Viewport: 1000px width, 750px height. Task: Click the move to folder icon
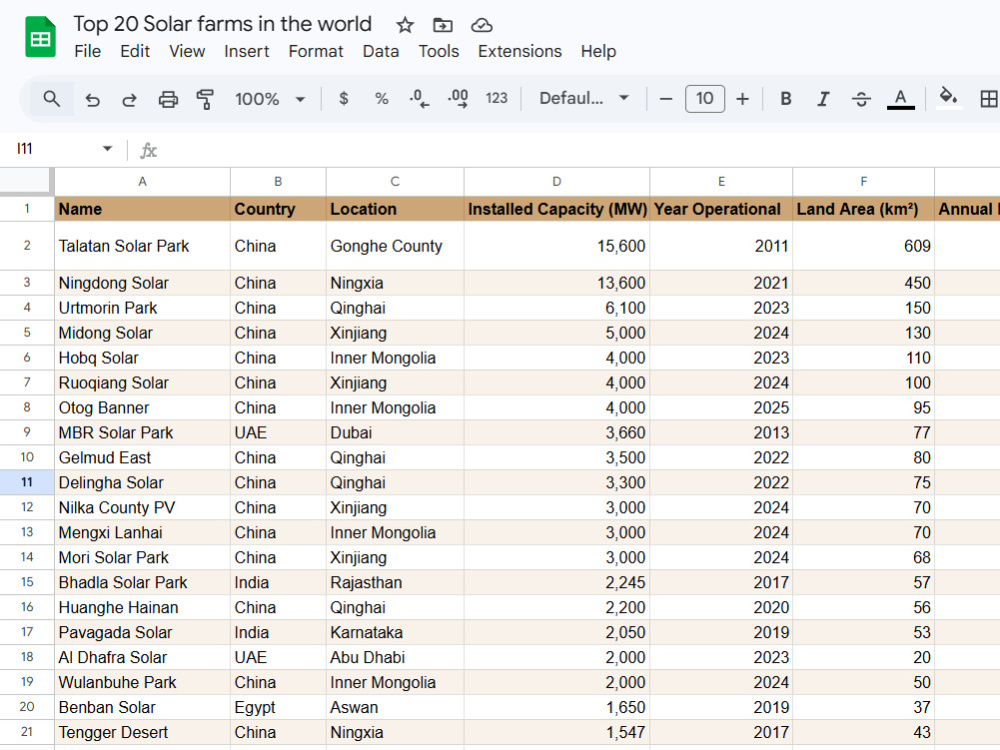[443, 26]
